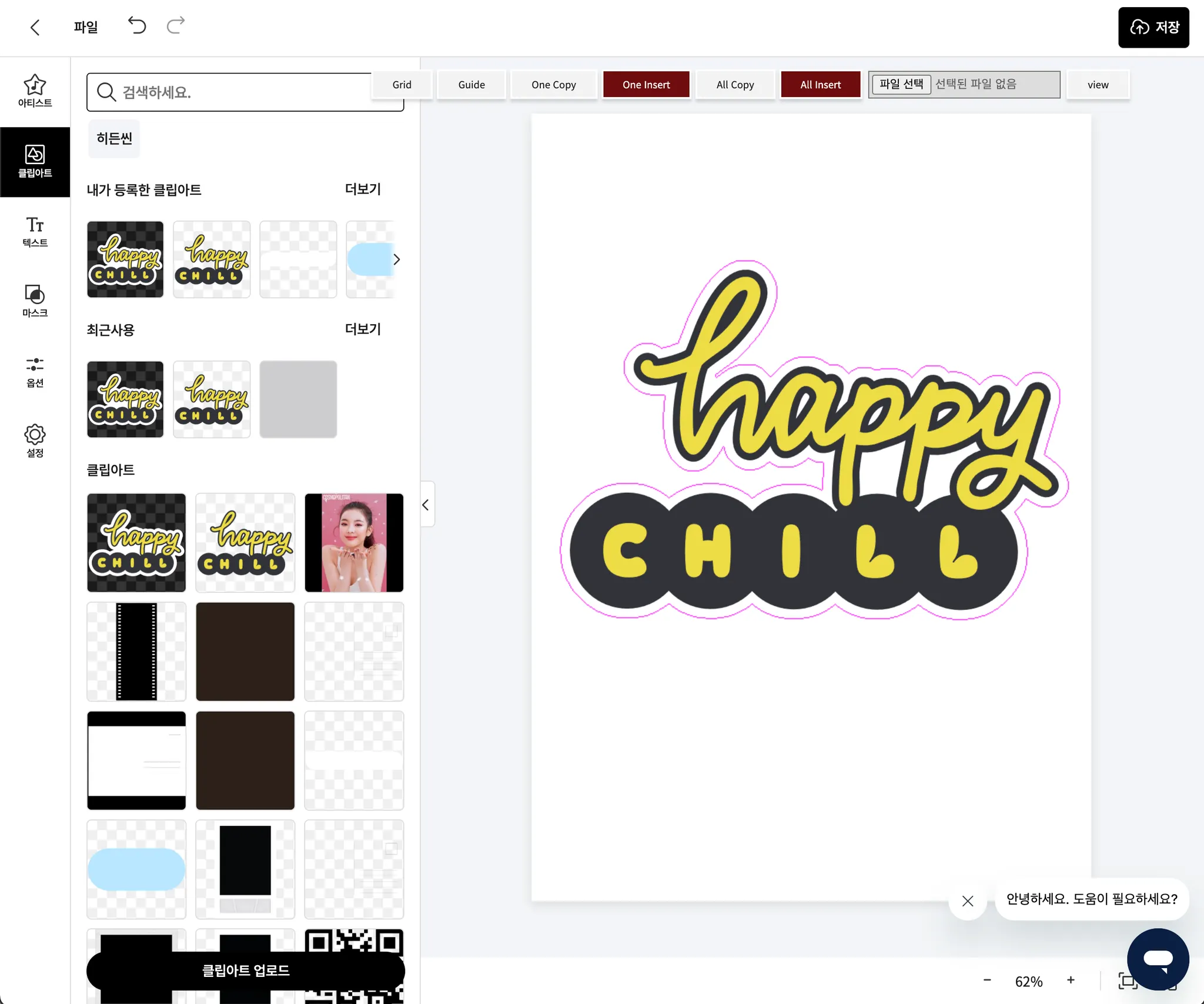Collapse the clipart side panel
The image size is (1204, 1004).
tap(426, 505)
